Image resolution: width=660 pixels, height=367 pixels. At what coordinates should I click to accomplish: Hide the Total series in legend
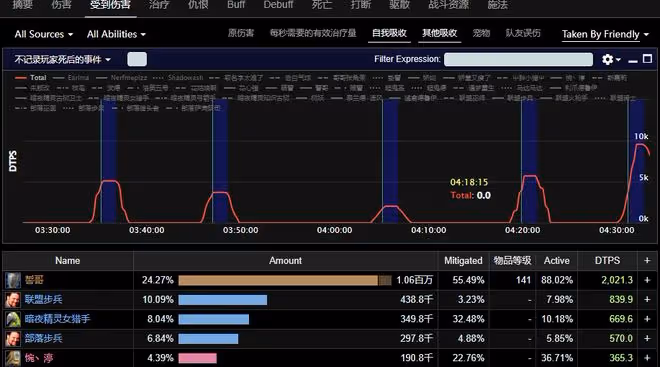click(x=31, y=78)
